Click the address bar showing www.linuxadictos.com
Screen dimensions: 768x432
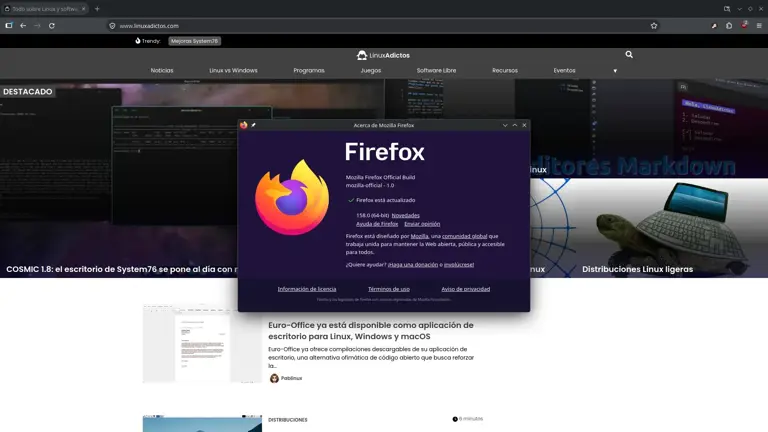click(382, 25)
